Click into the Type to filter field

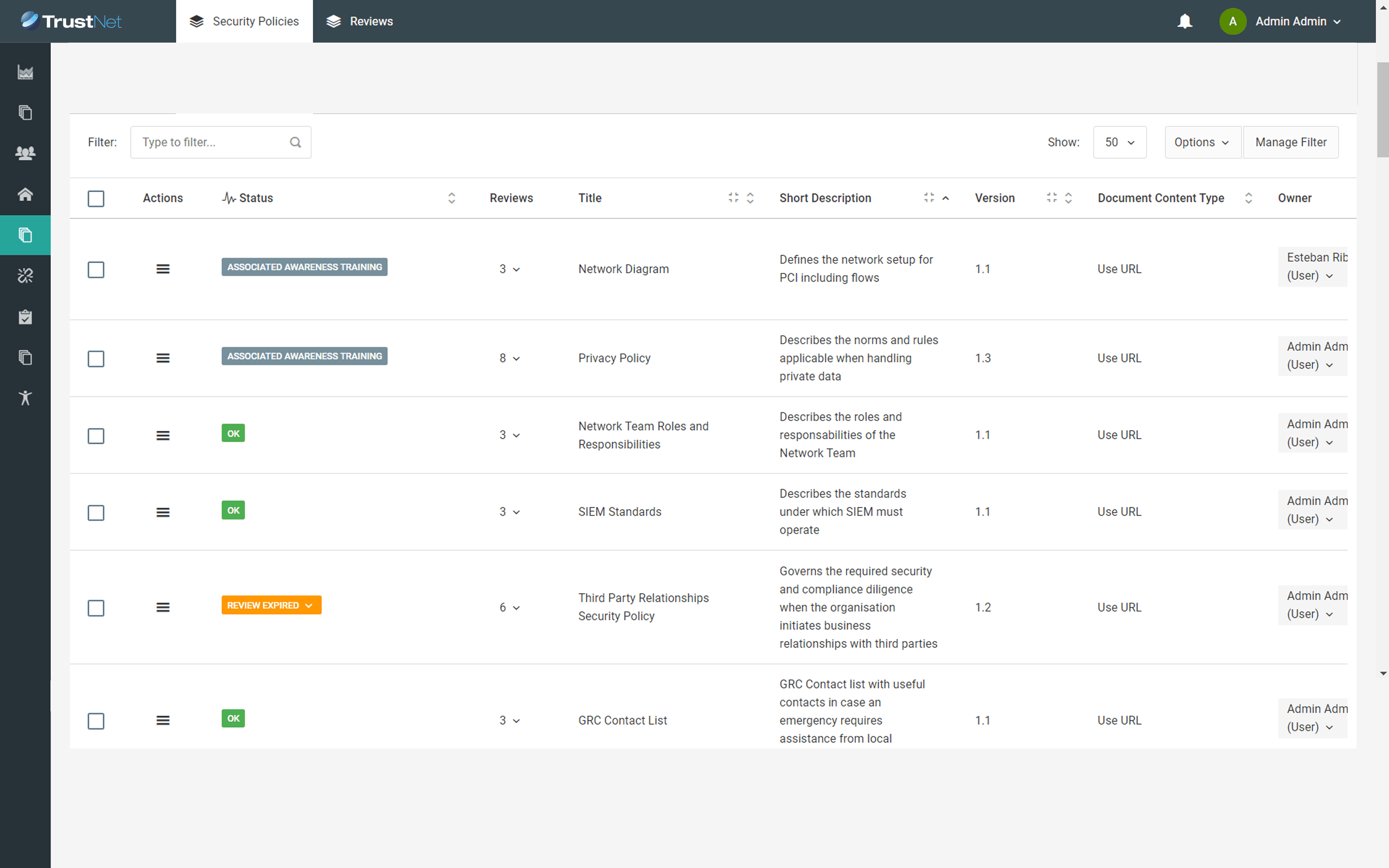coord(213,142)
